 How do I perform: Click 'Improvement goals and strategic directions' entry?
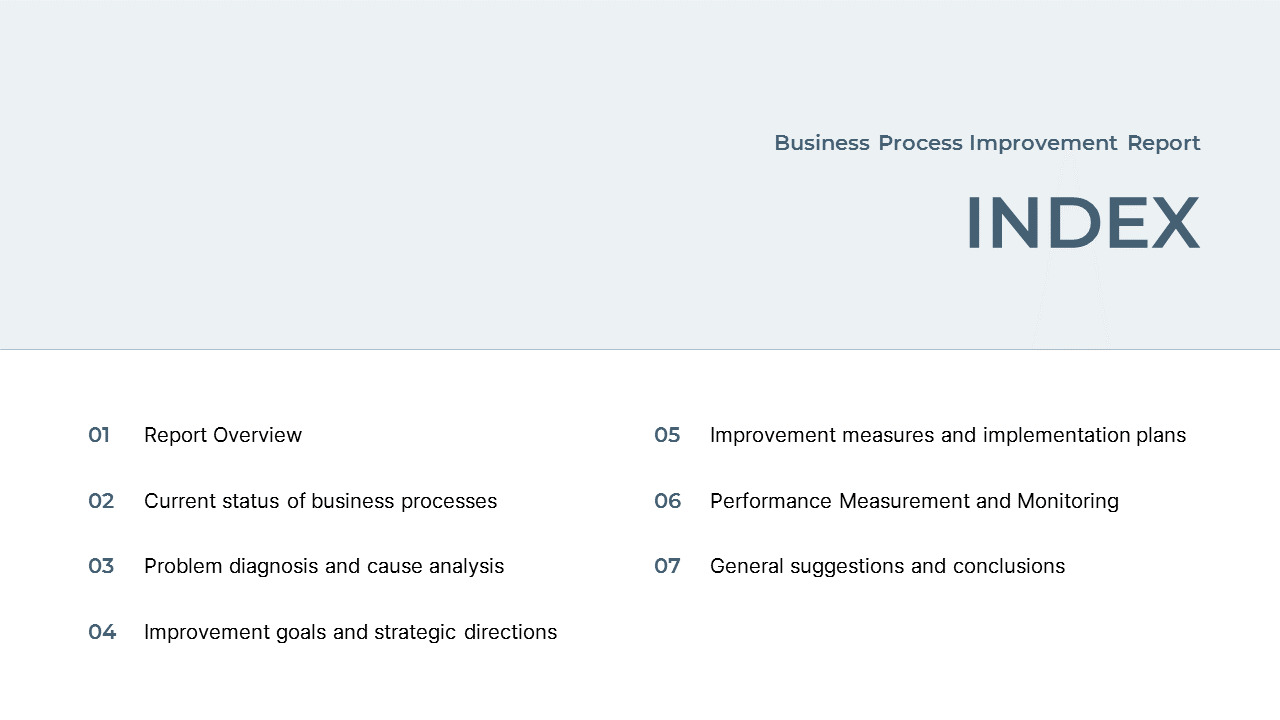[350, 632]
